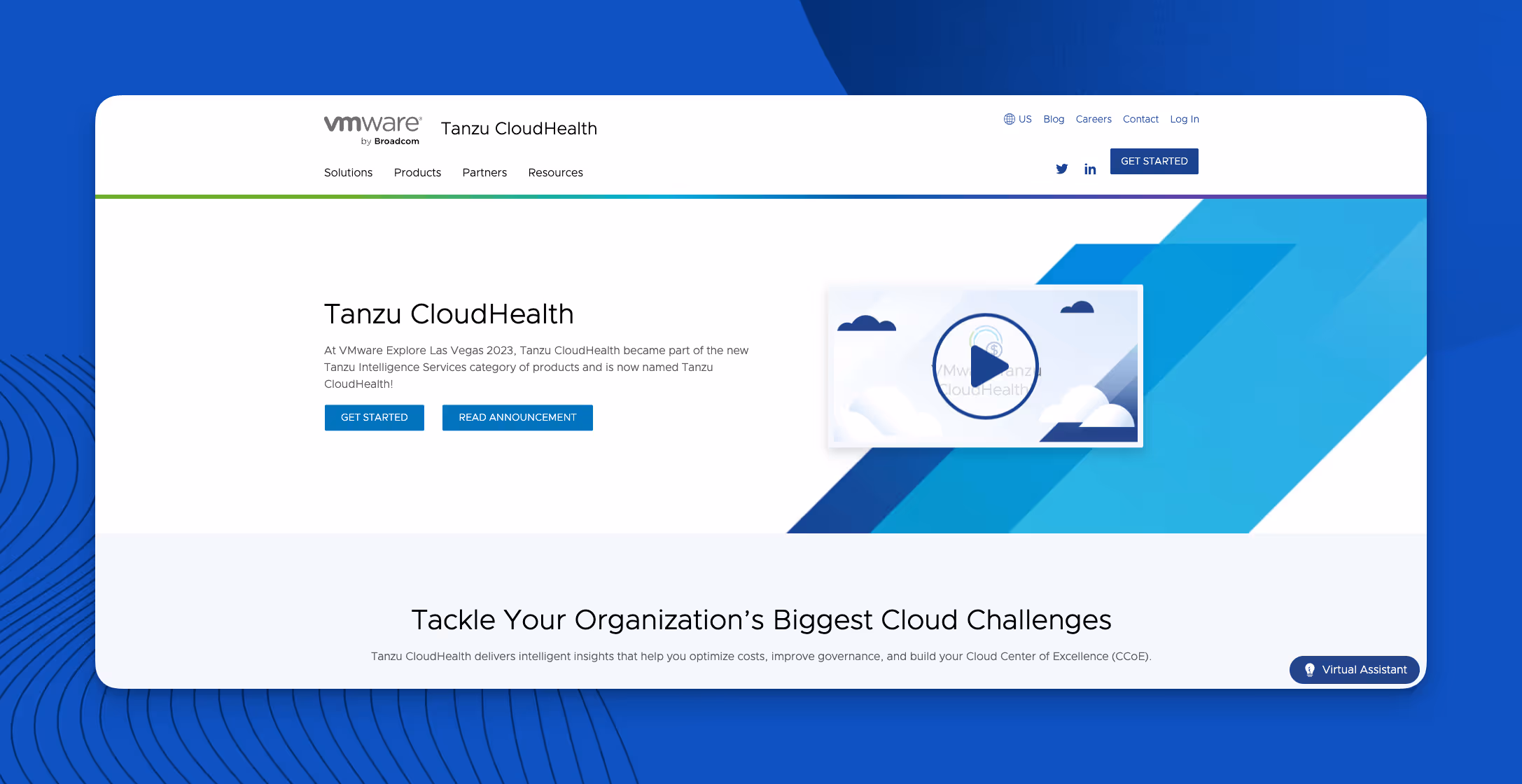Click the Log In link
Screen dimensions: 1522x784
coord(1185,119)
